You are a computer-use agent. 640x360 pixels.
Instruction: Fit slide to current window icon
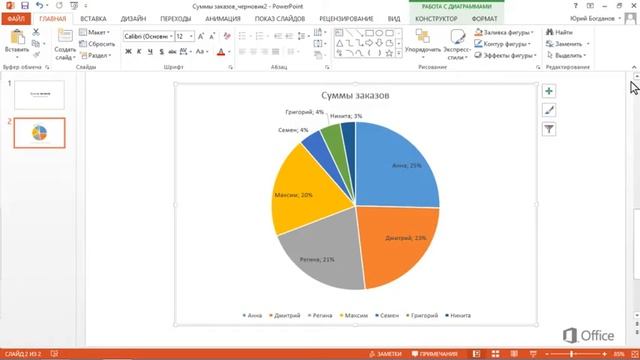pyautogui.click(x=635, y=354)
